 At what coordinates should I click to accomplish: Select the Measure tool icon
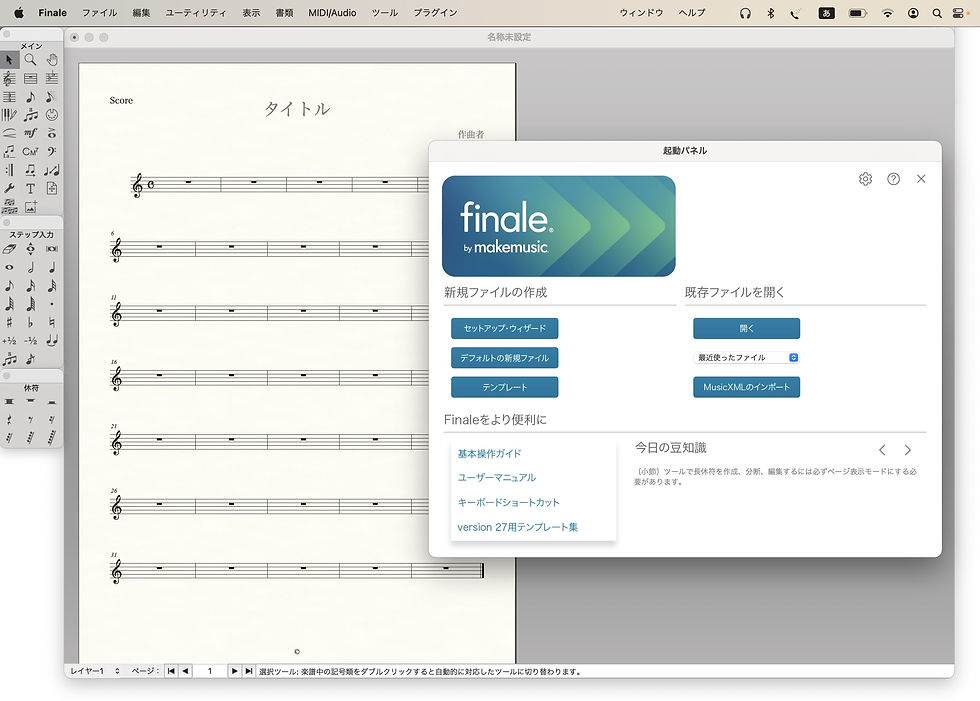(x=31, y=78)
